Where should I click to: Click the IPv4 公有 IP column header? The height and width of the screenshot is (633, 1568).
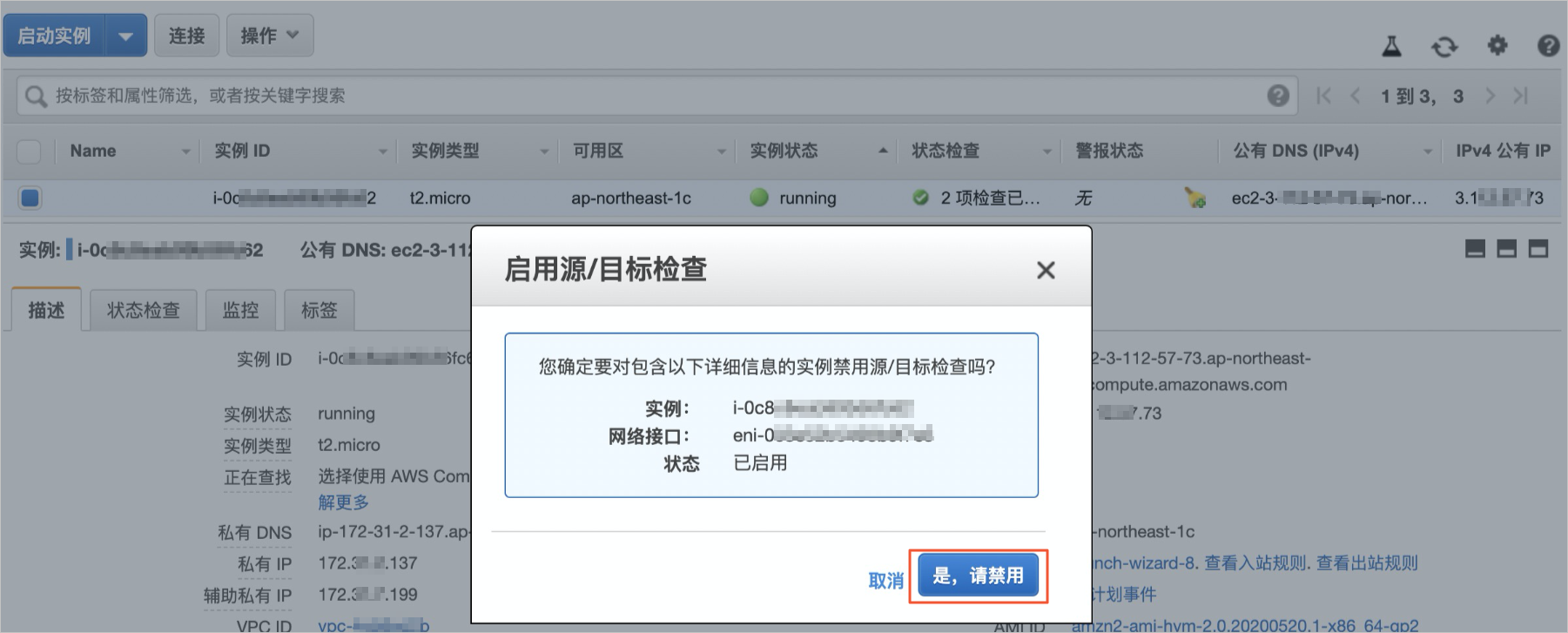1503,151
